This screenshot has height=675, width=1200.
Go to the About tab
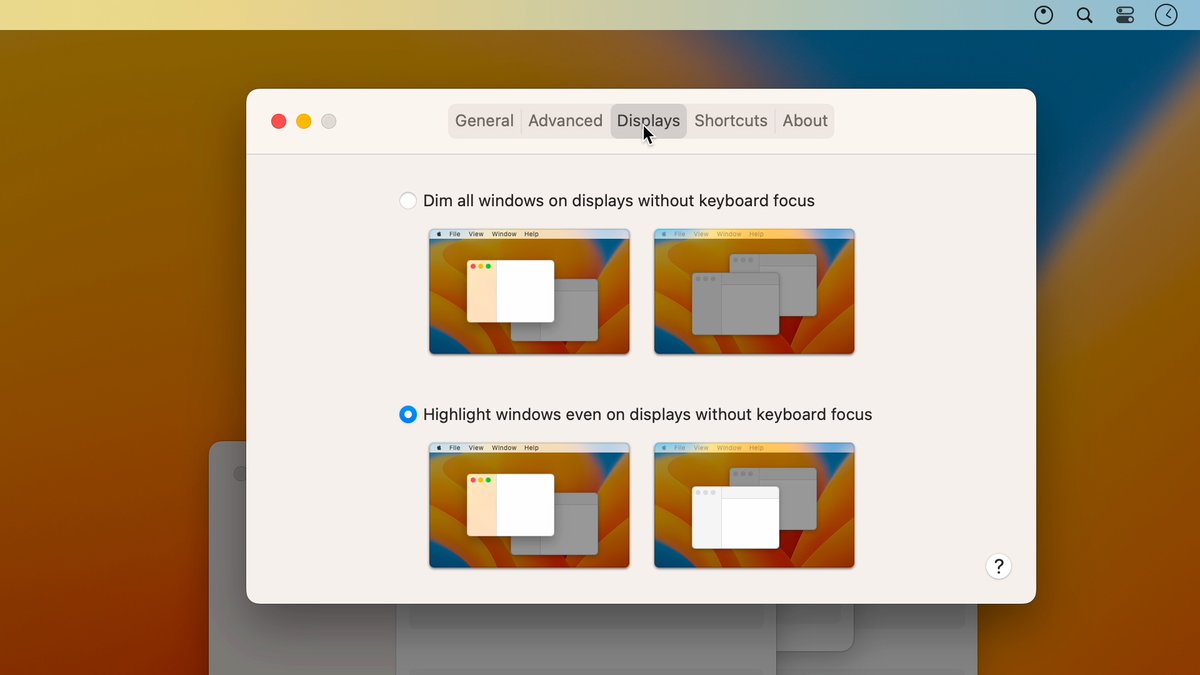(x=805, y=121)
